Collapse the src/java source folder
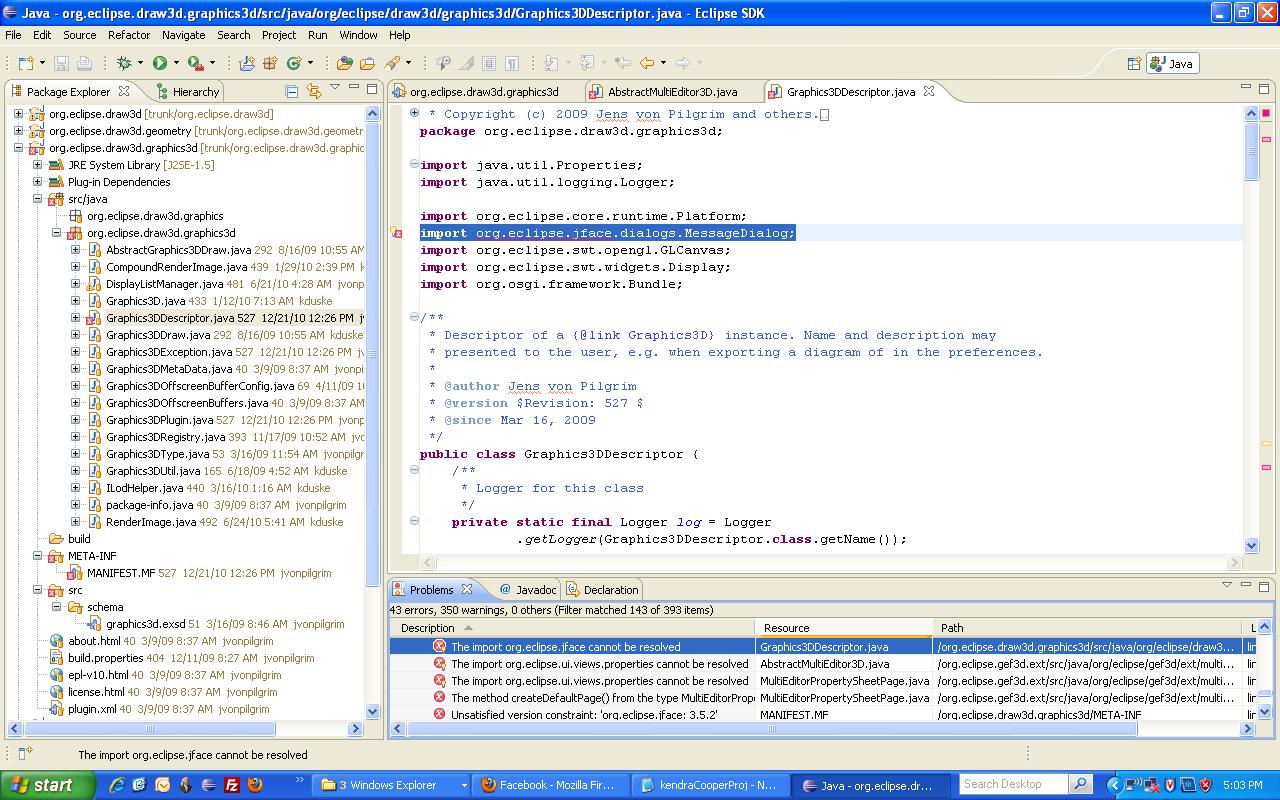The height and width of the screenshot is (800, 1280). click(x=37, y=199)
